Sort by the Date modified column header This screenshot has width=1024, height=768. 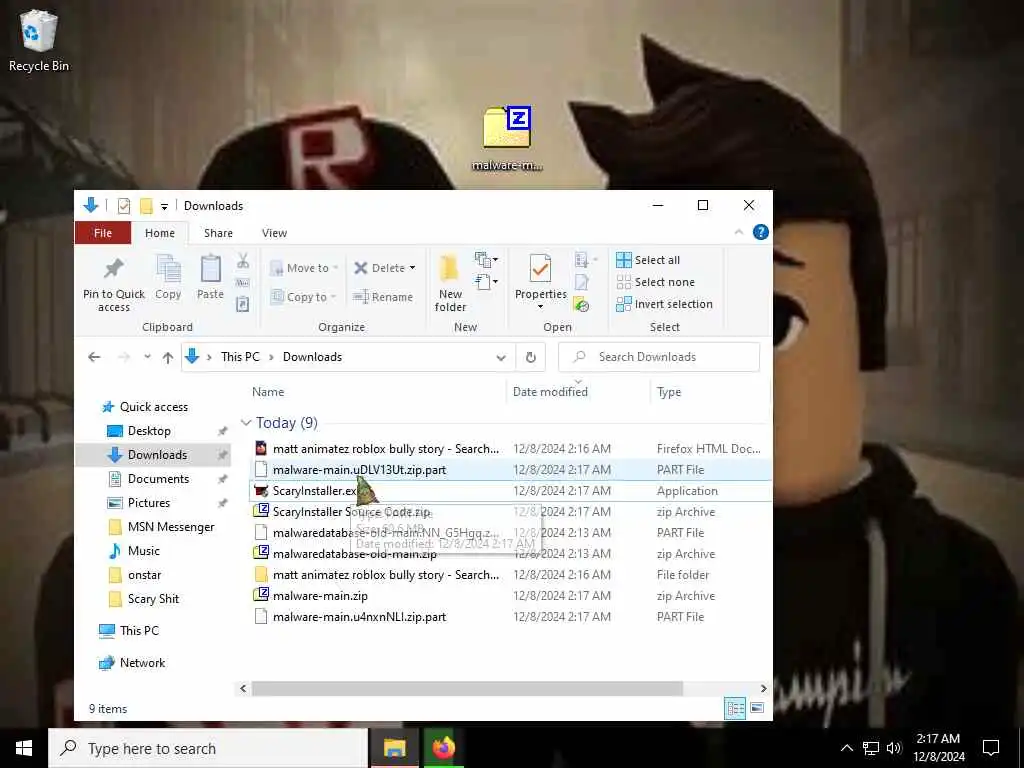(x=550, y=392)
